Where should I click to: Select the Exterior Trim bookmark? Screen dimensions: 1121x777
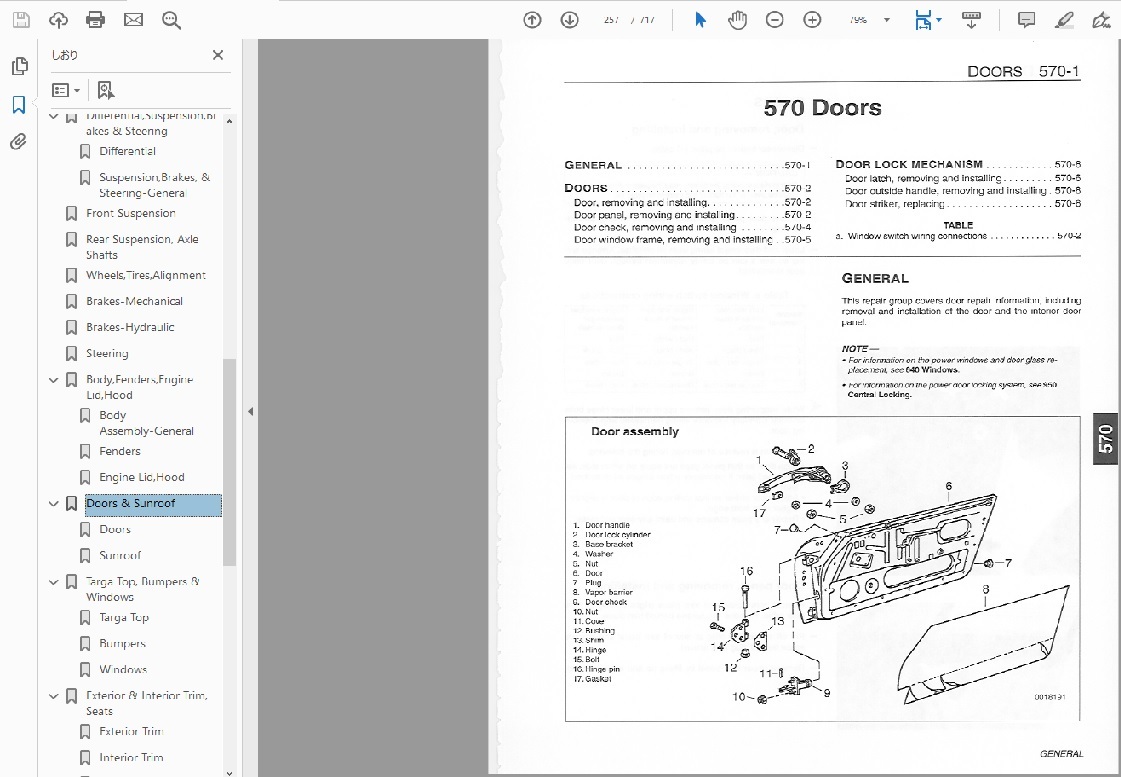coord(131,731)
